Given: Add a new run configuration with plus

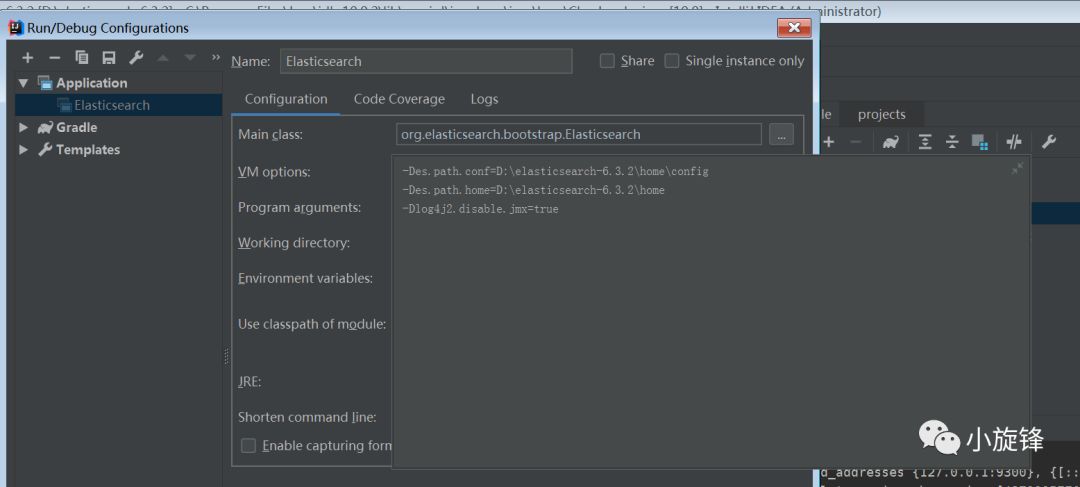Looking at the screenshot, I should click(x=28, y=58).
